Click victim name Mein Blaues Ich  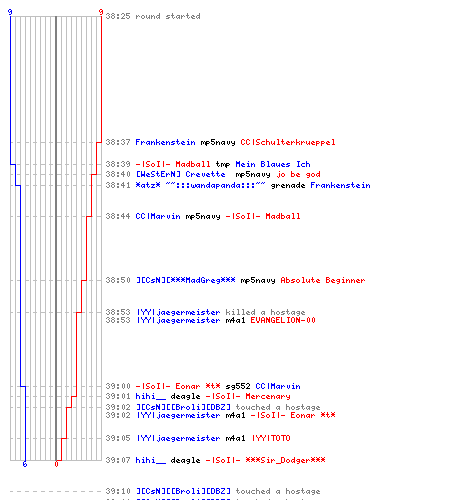(273, 164)
